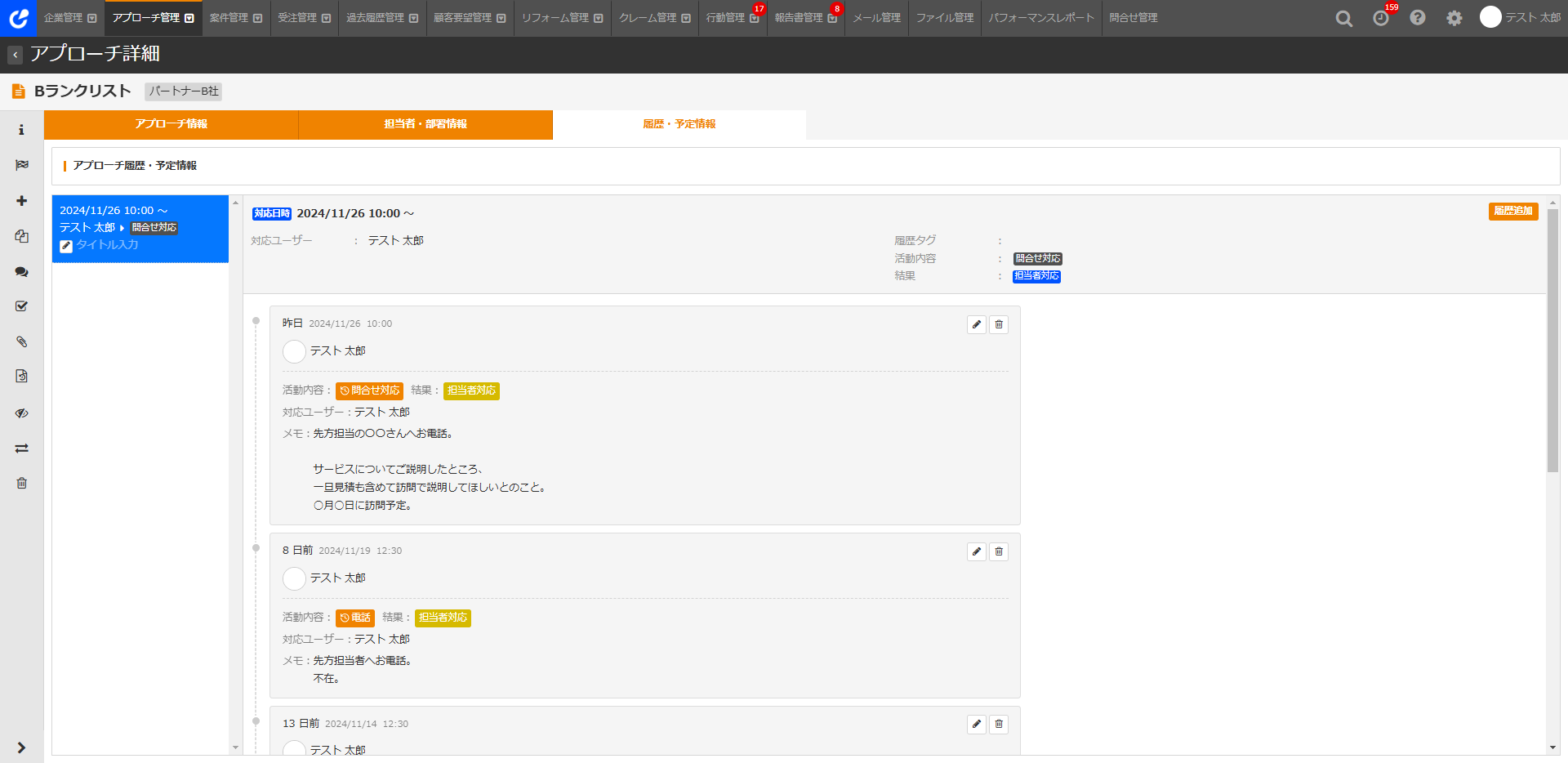The image size is (1568, 763).
Task: Delete the 2024/11/19 12:30 history entry
Action: click(x=999, y=551)
